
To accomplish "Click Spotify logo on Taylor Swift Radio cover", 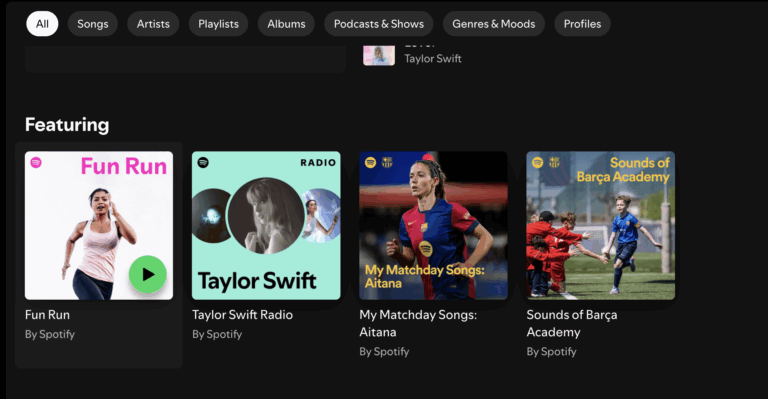I will coord(203,163).
